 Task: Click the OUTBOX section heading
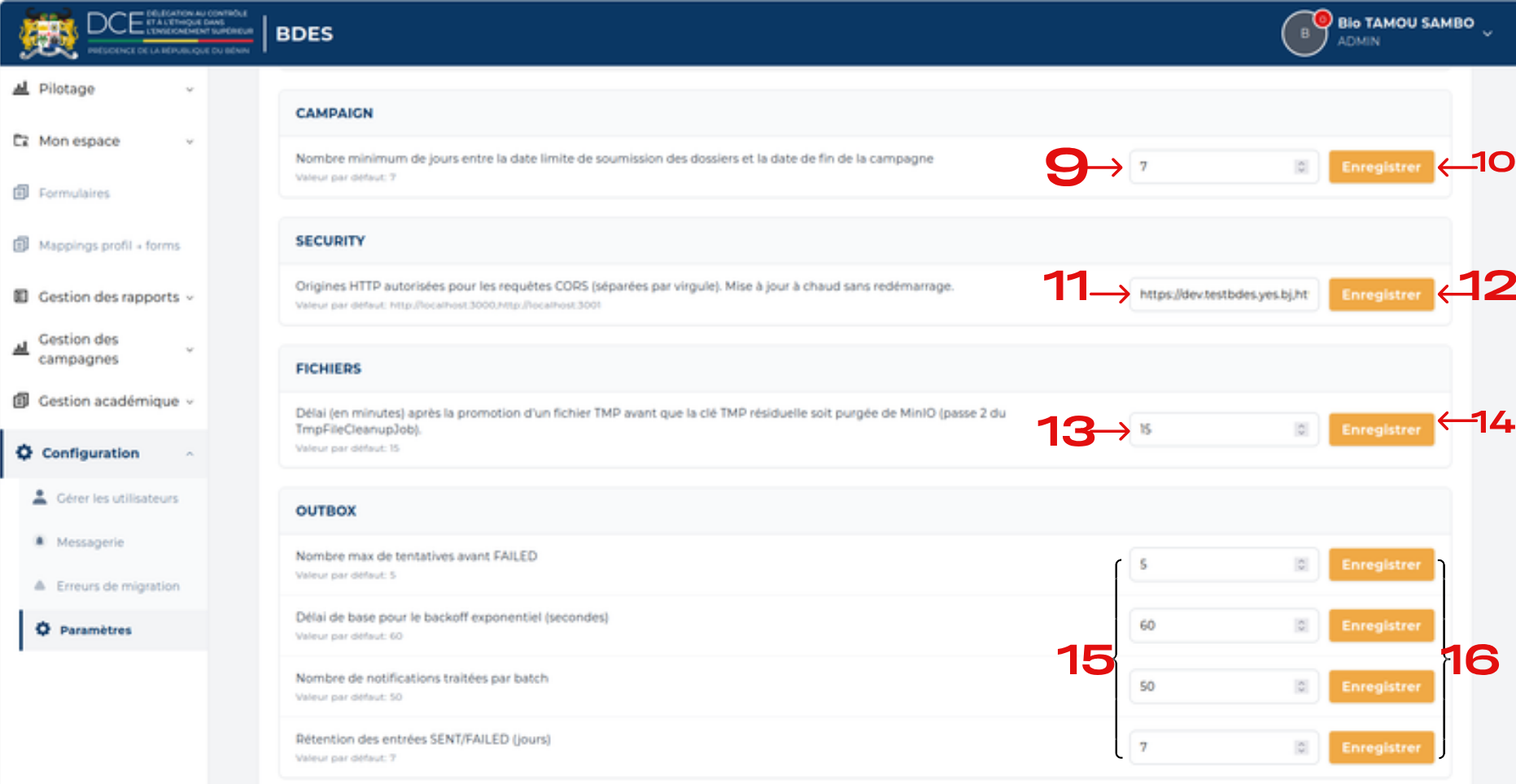coord(326,511)
